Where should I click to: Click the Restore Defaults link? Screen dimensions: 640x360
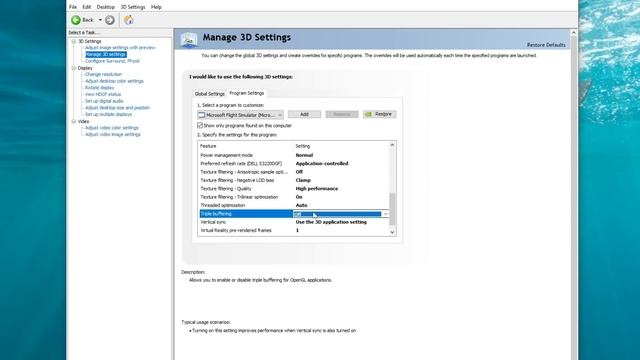546,45
